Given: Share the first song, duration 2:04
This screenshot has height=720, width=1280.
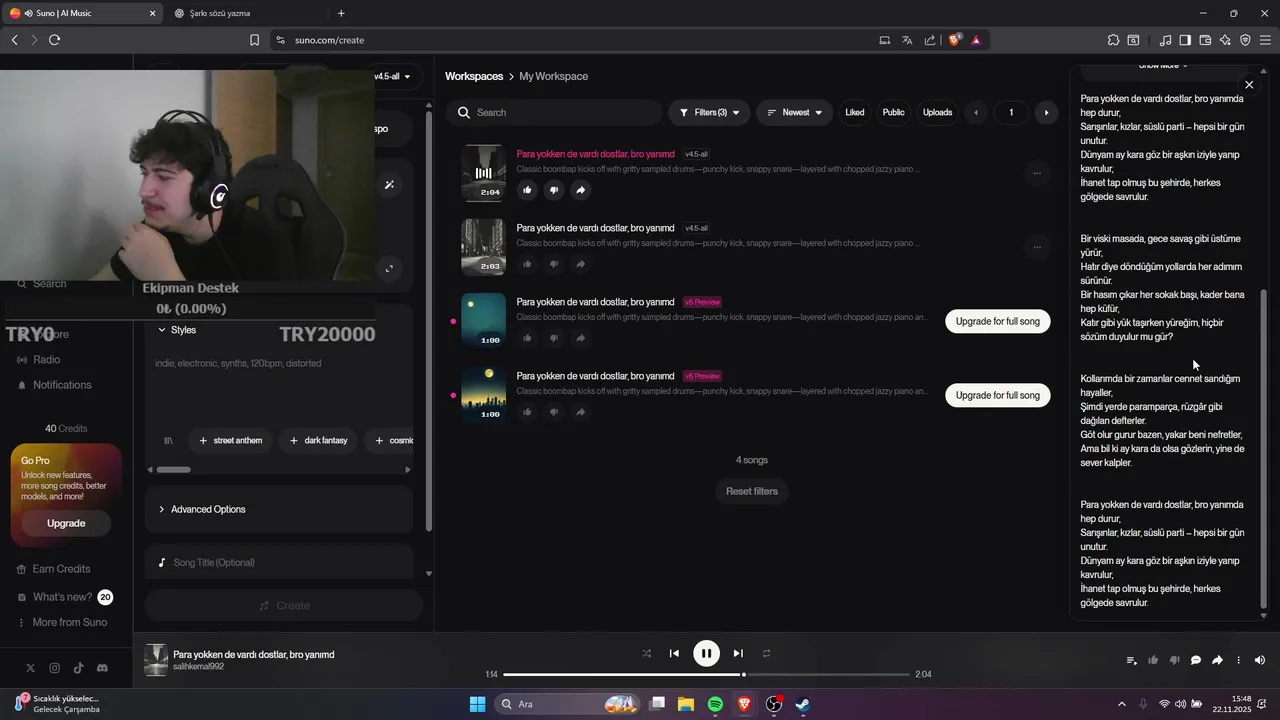Looking at the screenshot, I should (580, 190).
